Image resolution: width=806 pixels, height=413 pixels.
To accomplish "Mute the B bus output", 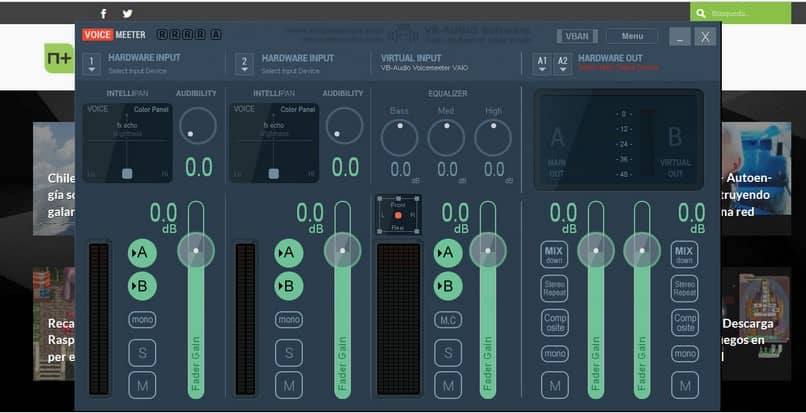I will point(685,385).
